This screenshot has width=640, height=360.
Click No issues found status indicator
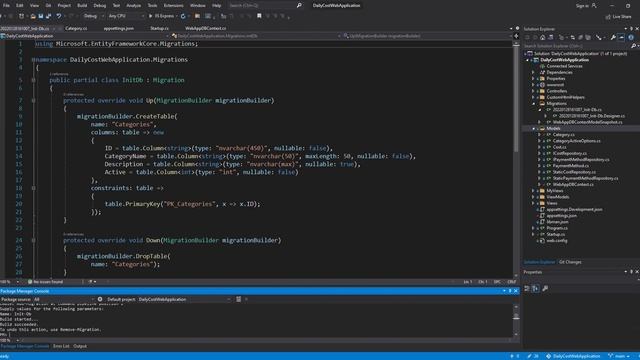coord(46,282)
